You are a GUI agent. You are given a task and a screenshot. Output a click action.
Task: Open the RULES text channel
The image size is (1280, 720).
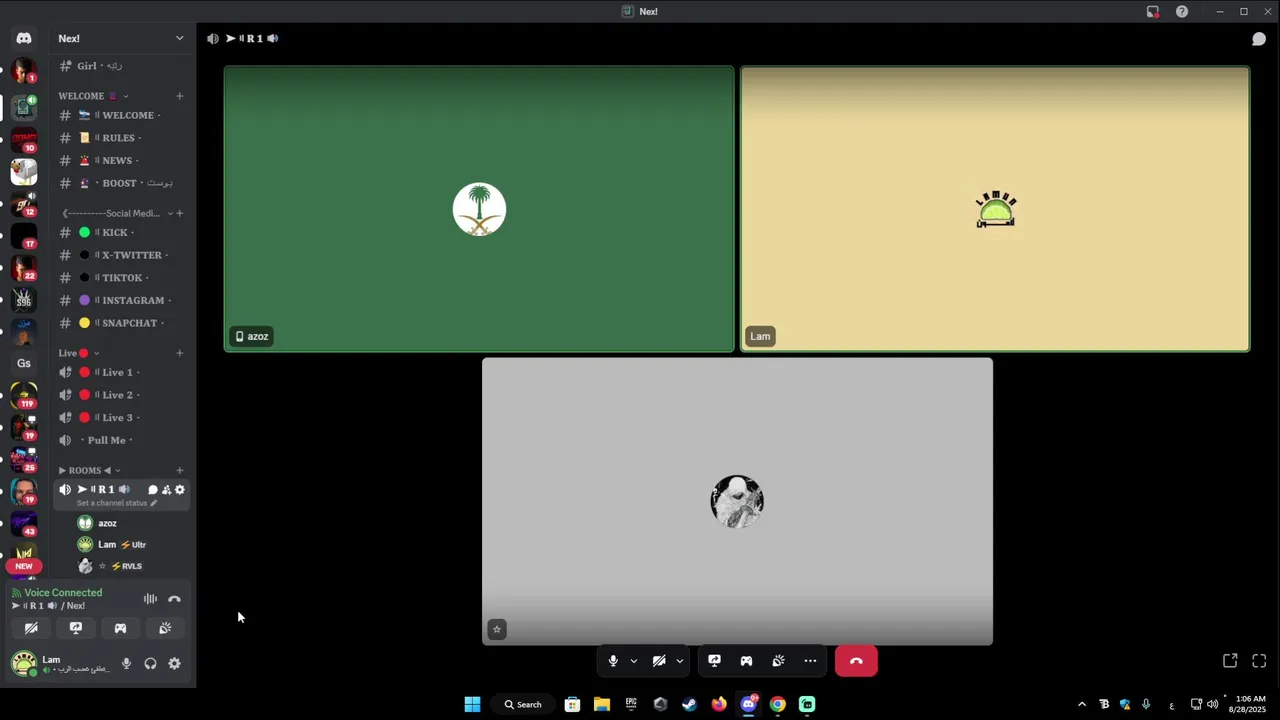121,138
